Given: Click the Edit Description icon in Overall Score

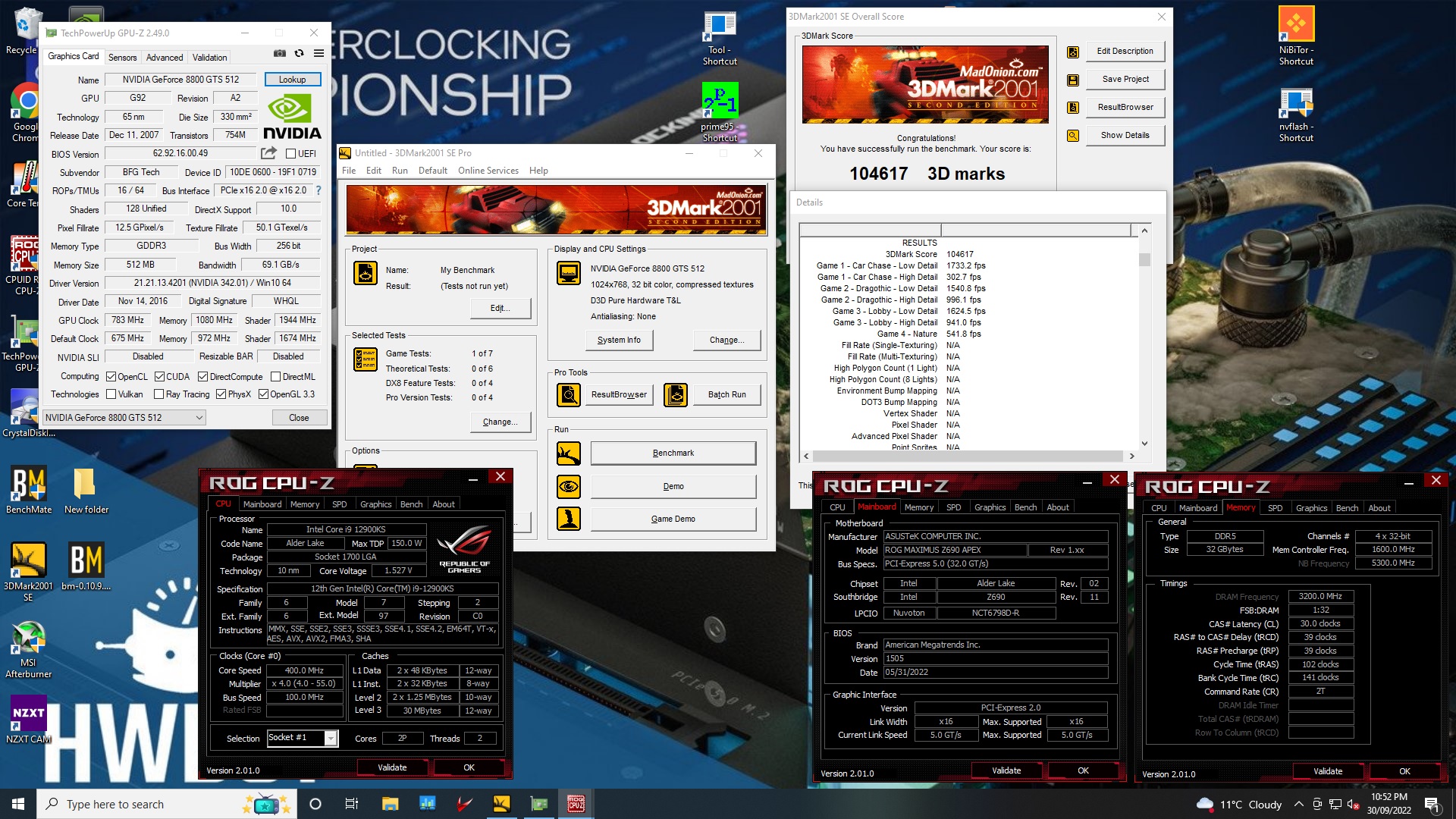Looking at the screenshot, I should pyautogui.click(x=1073, y=52).
